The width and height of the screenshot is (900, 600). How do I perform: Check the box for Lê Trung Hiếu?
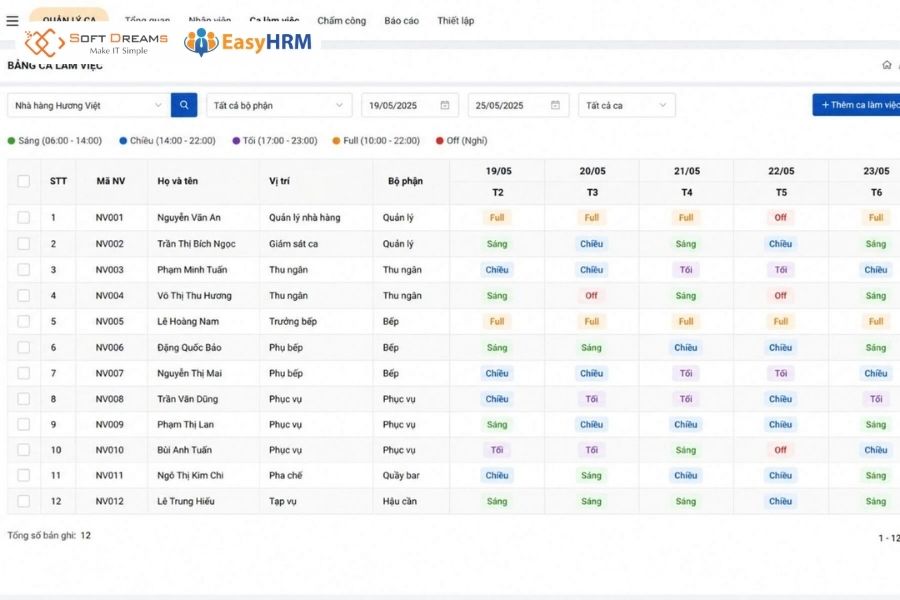[x=24, y=501]
